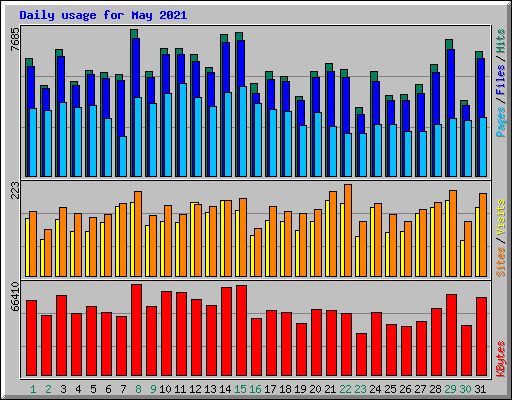Click day label 6 on the axis

108,389
